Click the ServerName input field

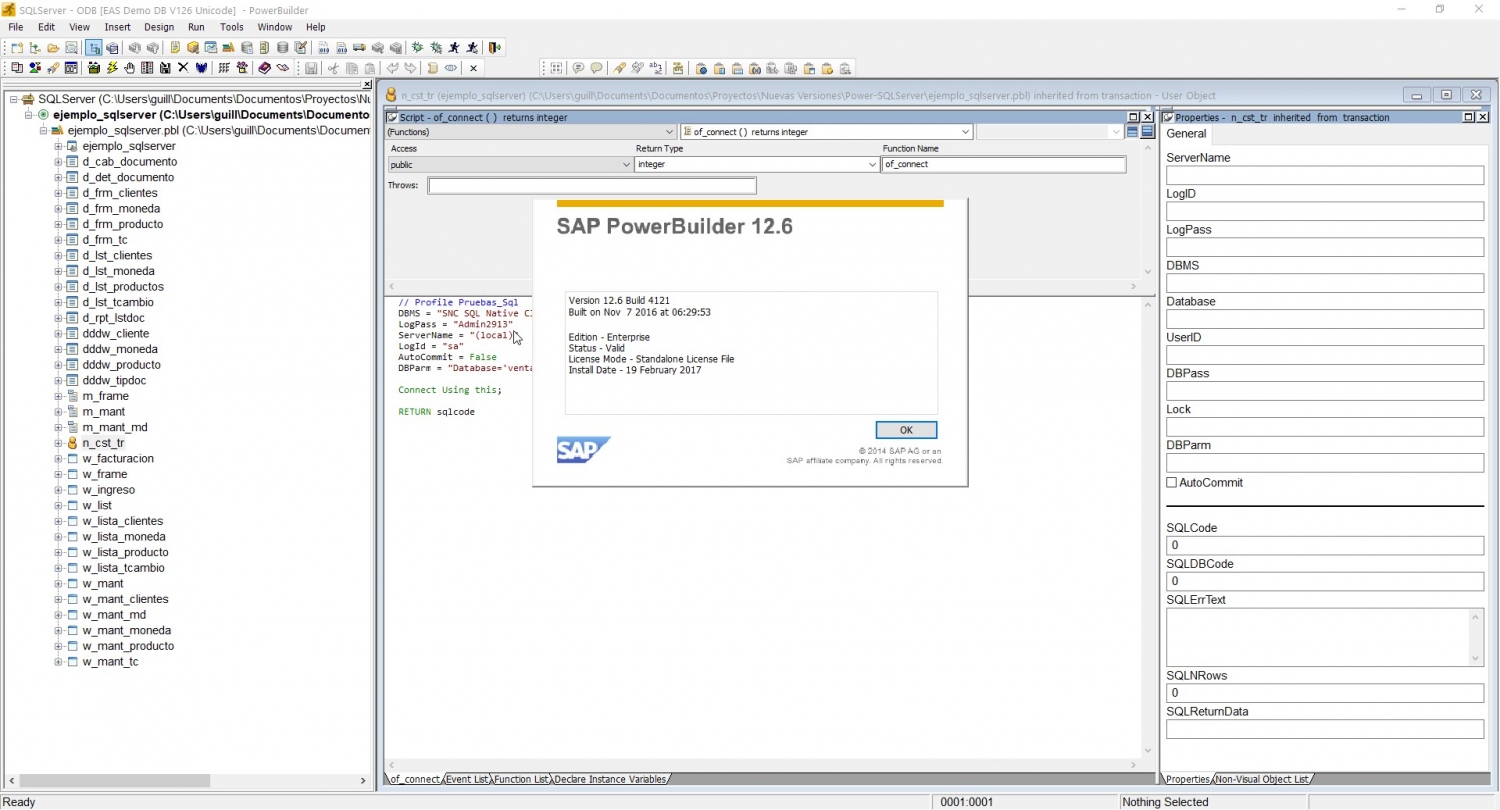[1325, 175]
